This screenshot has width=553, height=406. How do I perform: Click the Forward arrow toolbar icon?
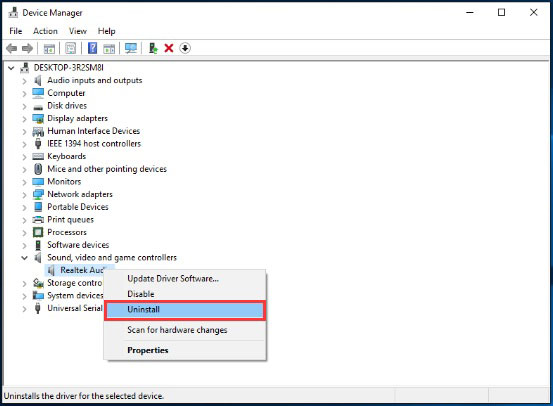[27, 48]
